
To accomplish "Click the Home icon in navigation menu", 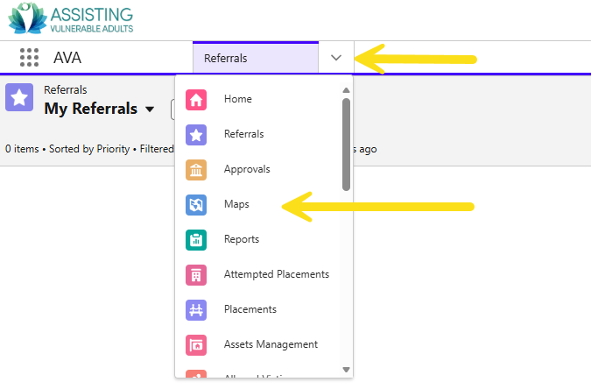I will tap(196, 100).
